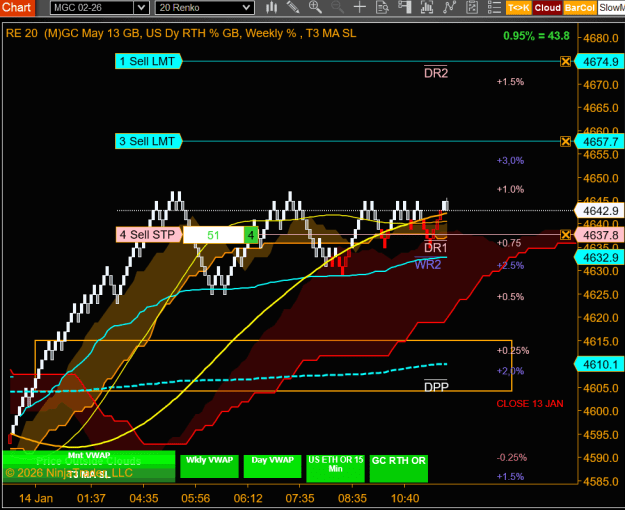
Task: Click the 1 Sell LMT order label
Action: 148,61
